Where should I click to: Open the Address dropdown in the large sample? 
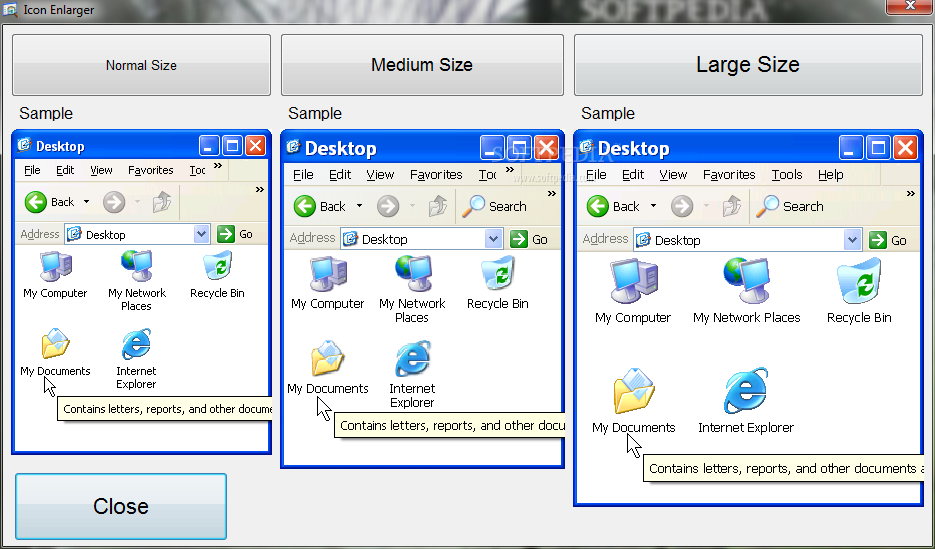[852, 240]
